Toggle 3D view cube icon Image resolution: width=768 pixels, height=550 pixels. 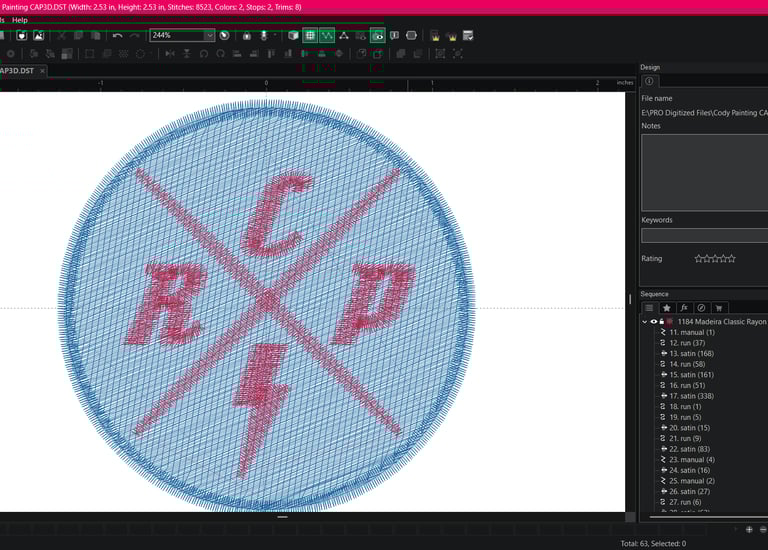click(293, 35)
